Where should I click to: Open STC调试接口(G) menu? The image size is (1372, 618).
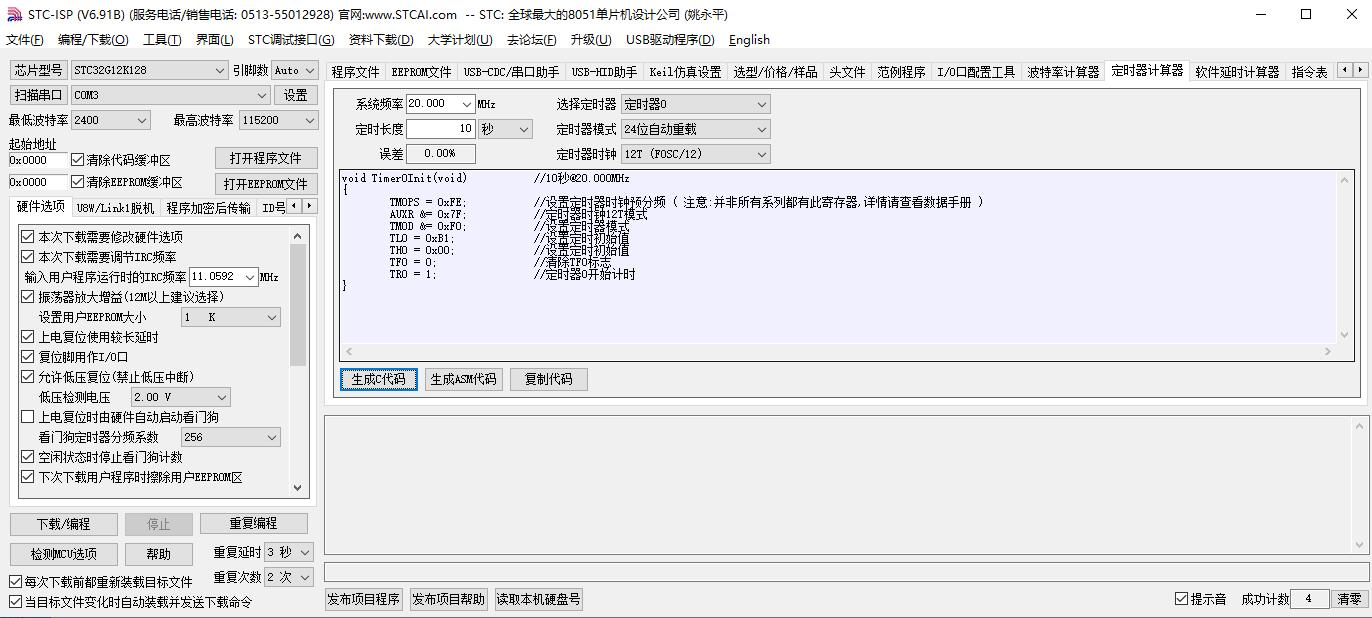291,40
